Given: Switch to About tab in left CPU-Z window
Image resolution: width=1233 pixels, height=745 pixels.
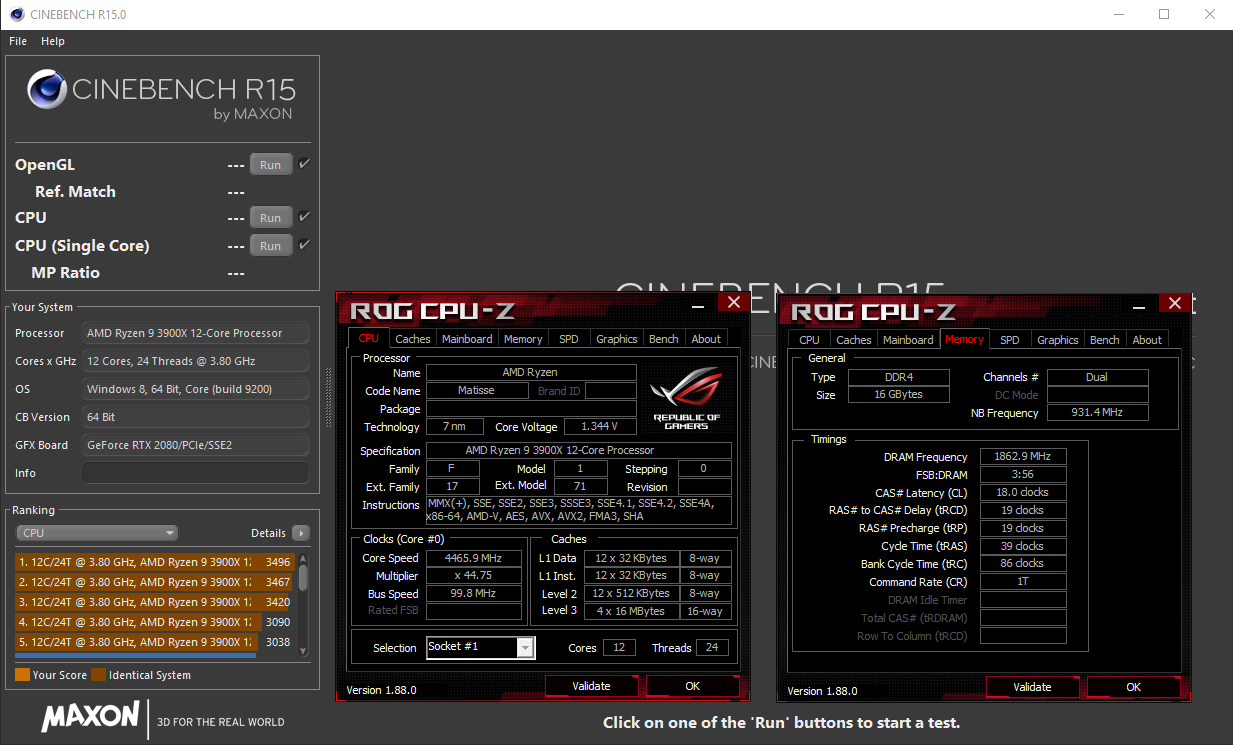Looking at the screenshot, I should click(706, 339).
